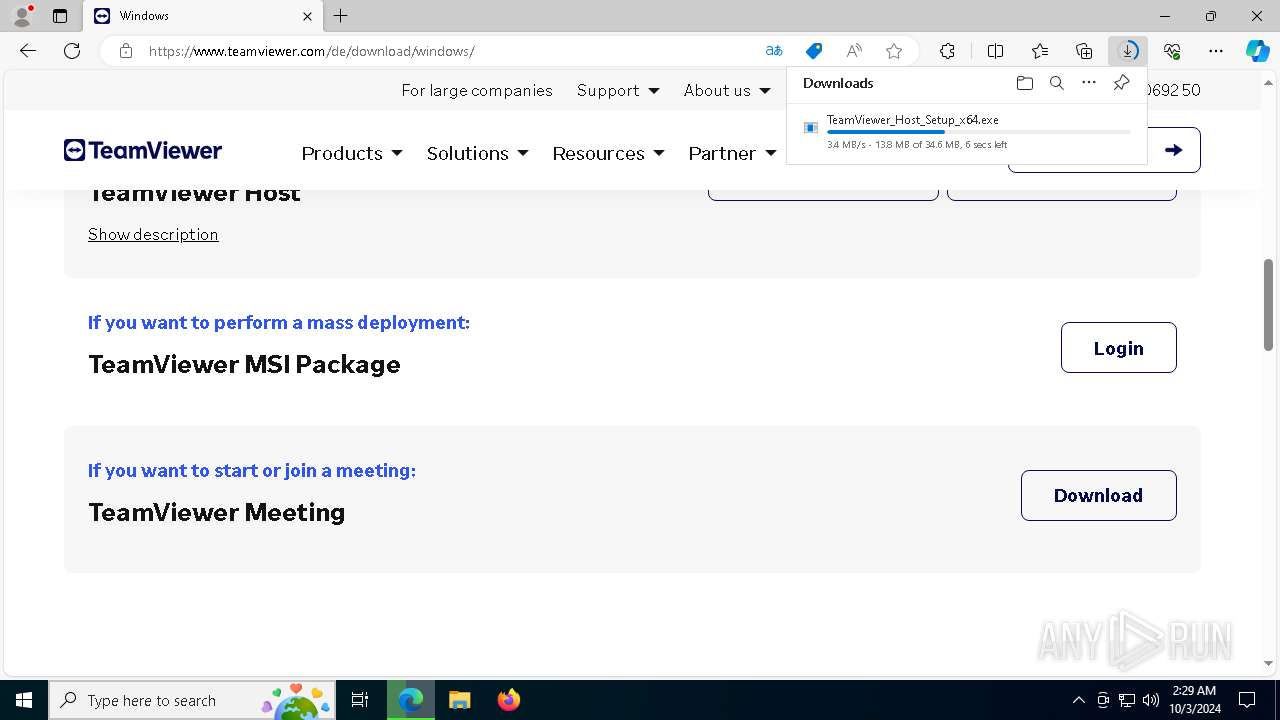Click the header arrow button
Screen dimensions: 1280x720
coord(1174,150)
